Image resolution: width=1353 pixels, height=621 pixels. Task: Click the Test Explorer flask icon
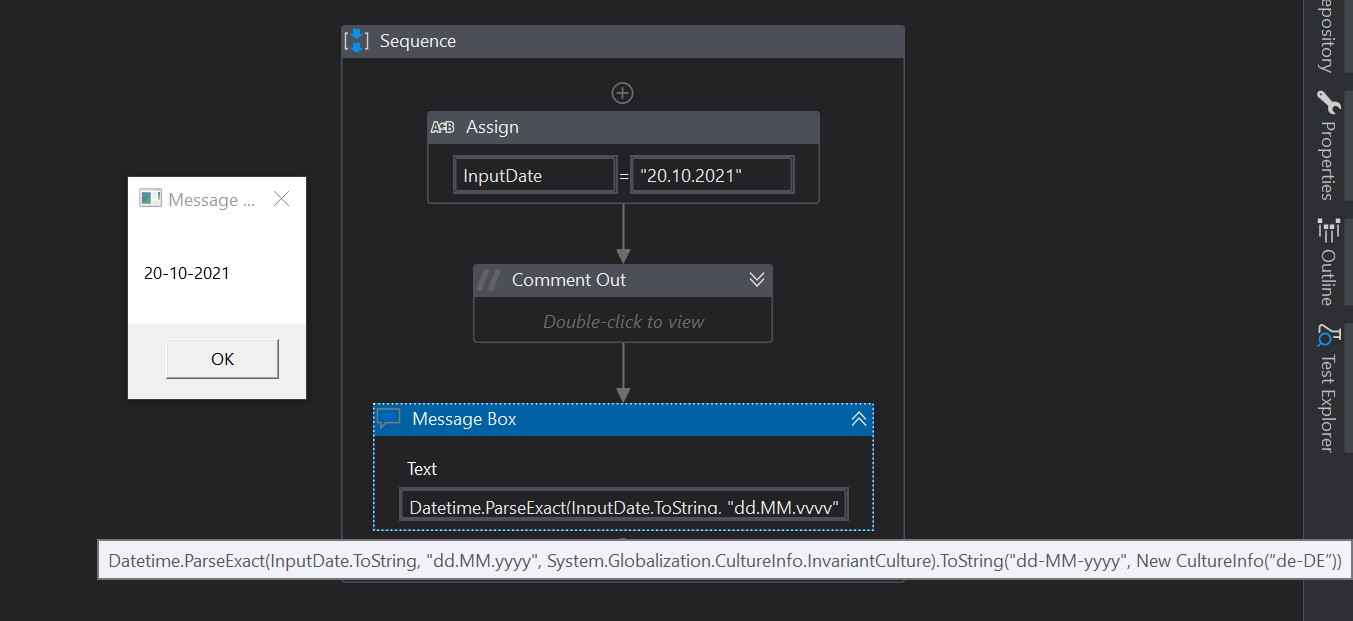pos(1328,336)
